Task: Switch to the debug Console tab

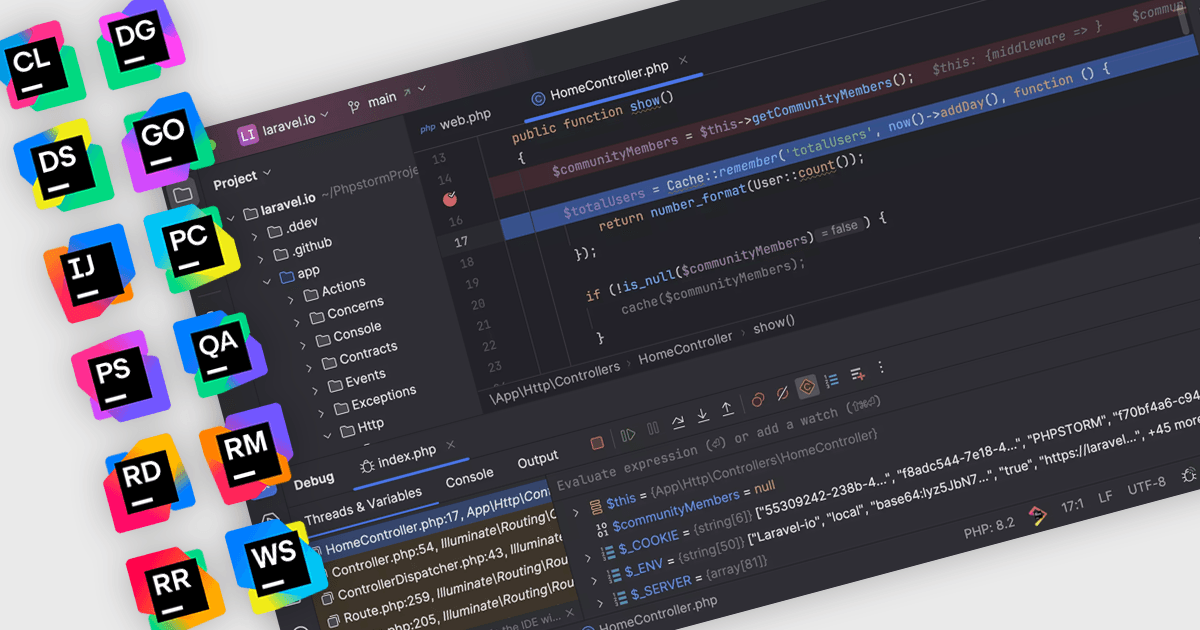Action: [470, 477]
